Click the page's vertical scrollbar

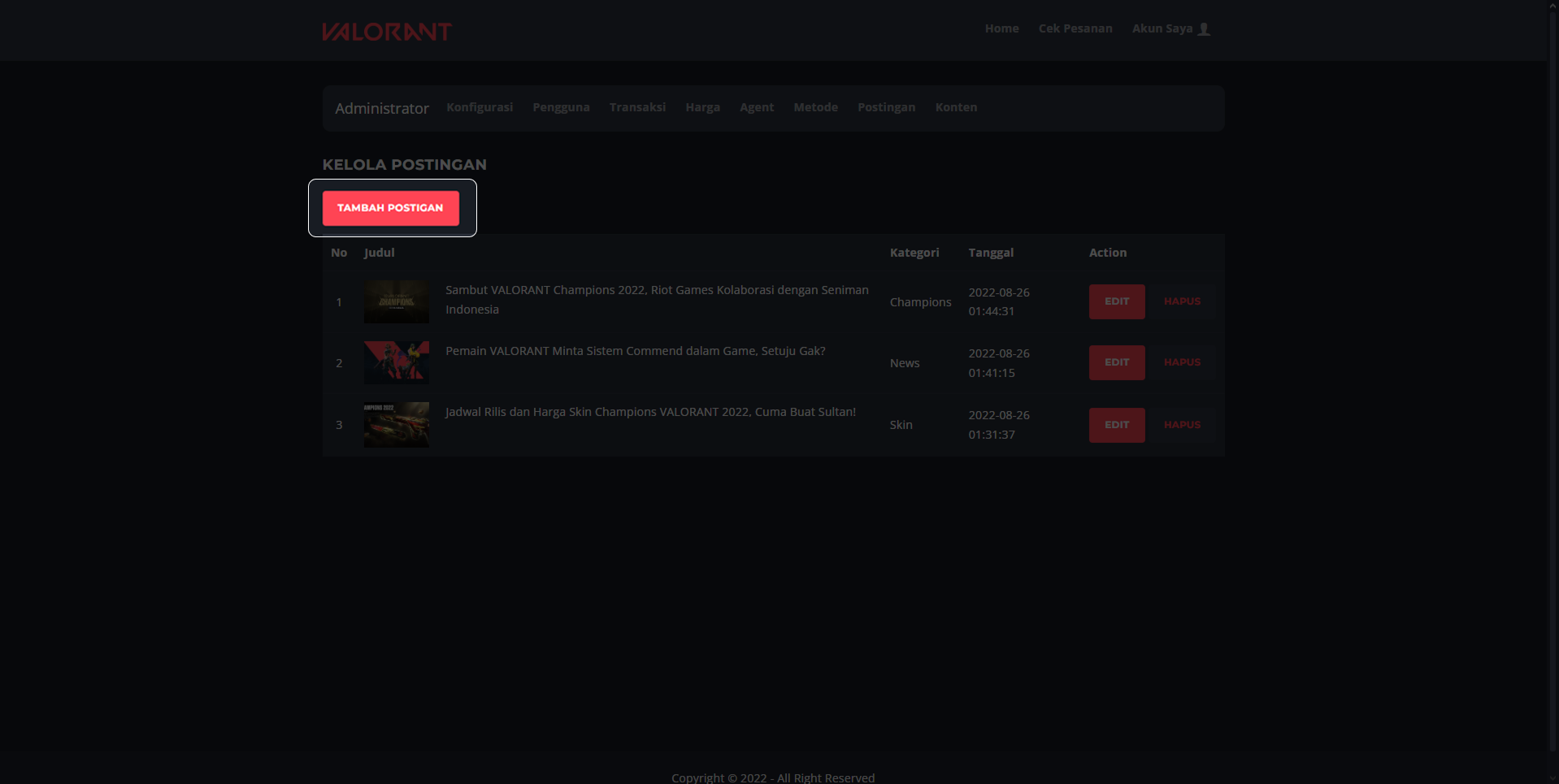[x=1553, y=382]
